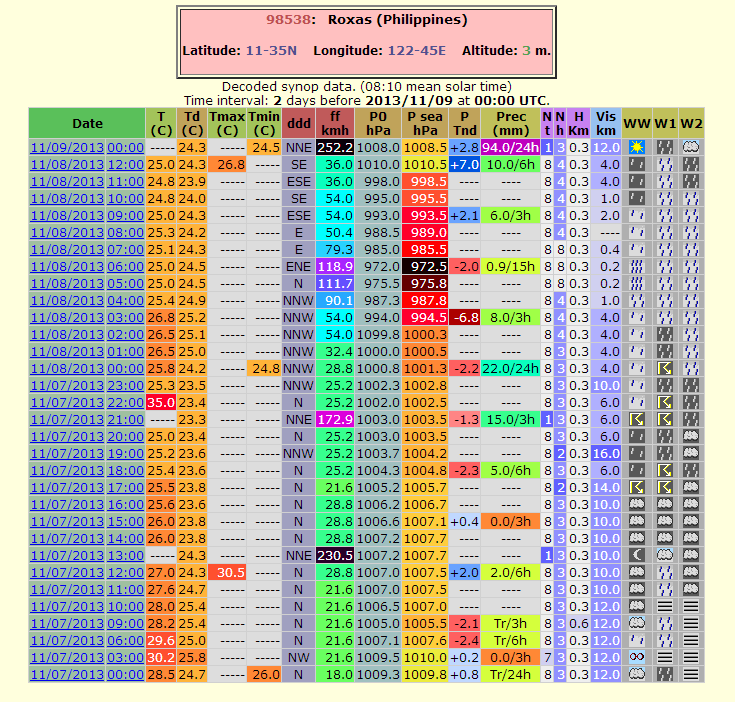Click heavy rain WW icon at 11/08/2013 06:00
This screenshot has height=702, width=735.
tap(636, 266)
